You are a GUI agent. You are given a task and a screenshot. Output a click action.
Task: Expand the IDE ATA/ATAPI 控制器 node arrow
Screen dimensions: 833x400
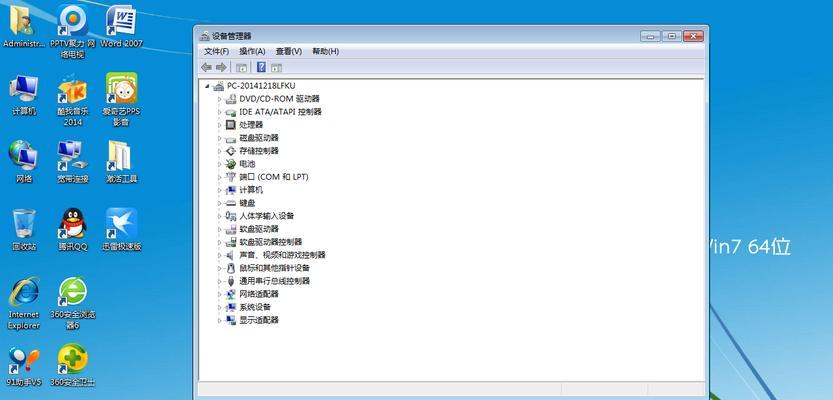[219, 112]
